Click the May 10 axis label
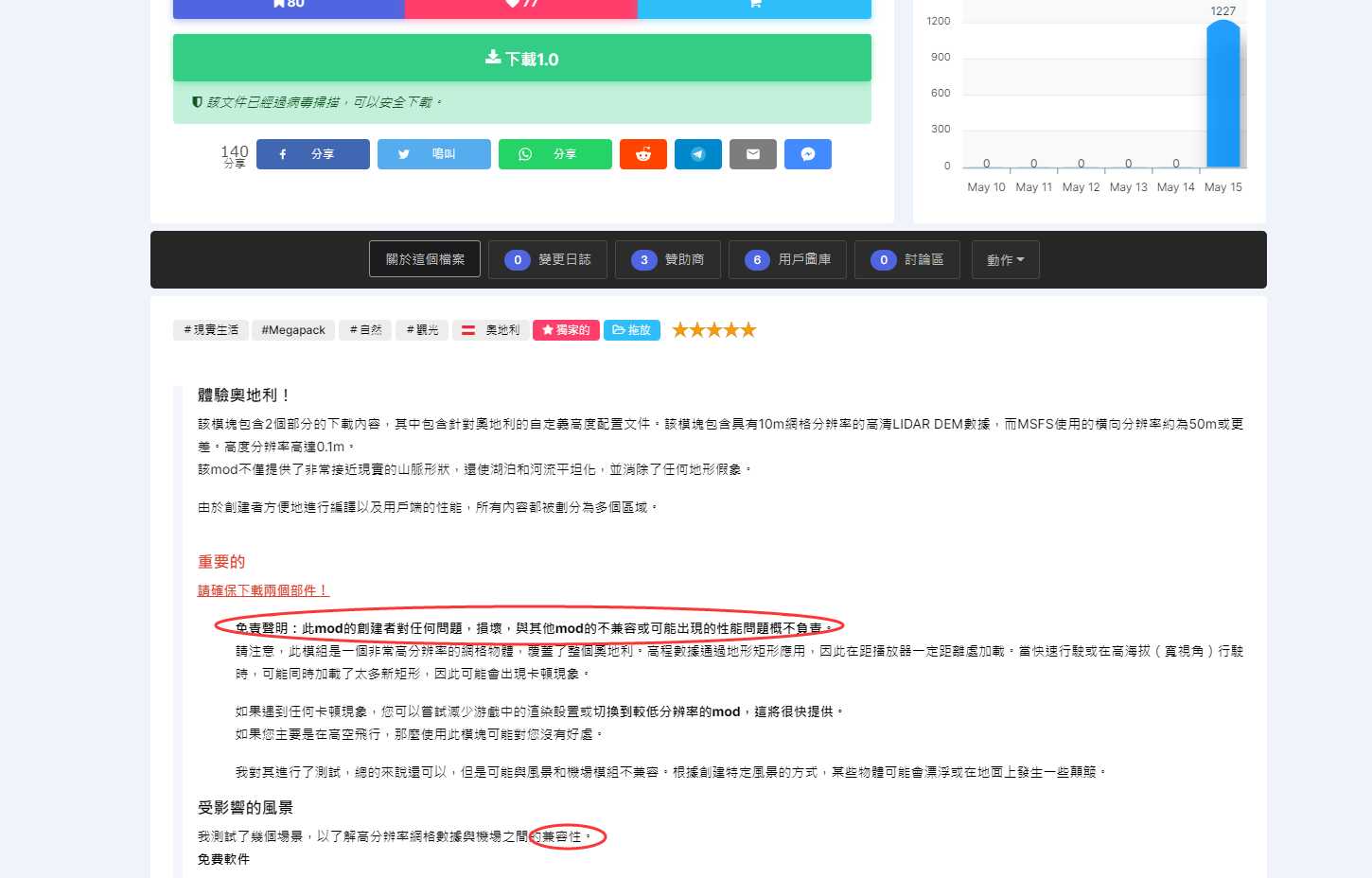Viewport: 1372px width, 878px height. point(986,187)
